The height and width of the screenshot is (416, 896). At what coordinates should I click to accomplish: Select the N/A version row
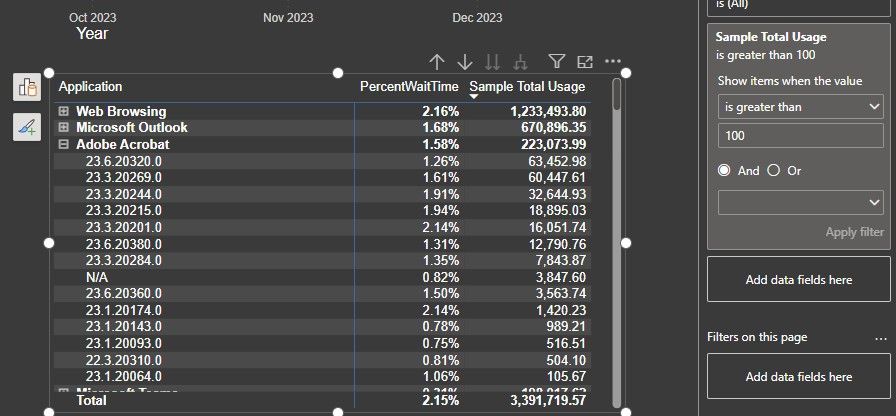[x=322, y=278]
